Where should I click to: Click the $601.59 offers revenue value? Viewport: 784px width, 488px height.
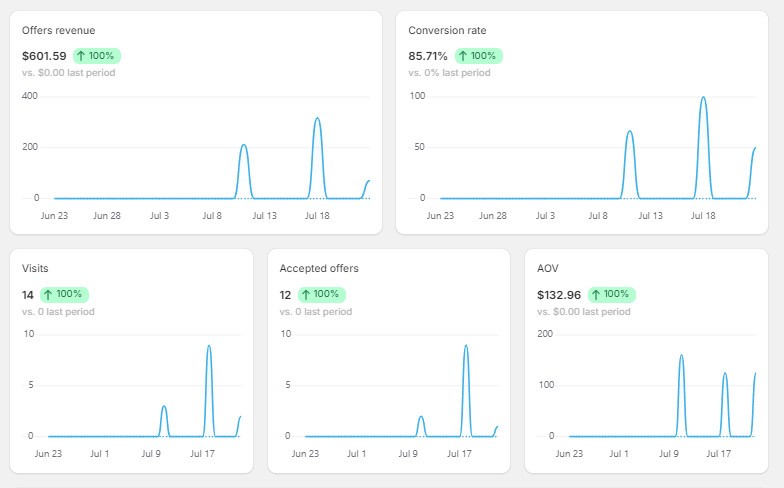44,56
